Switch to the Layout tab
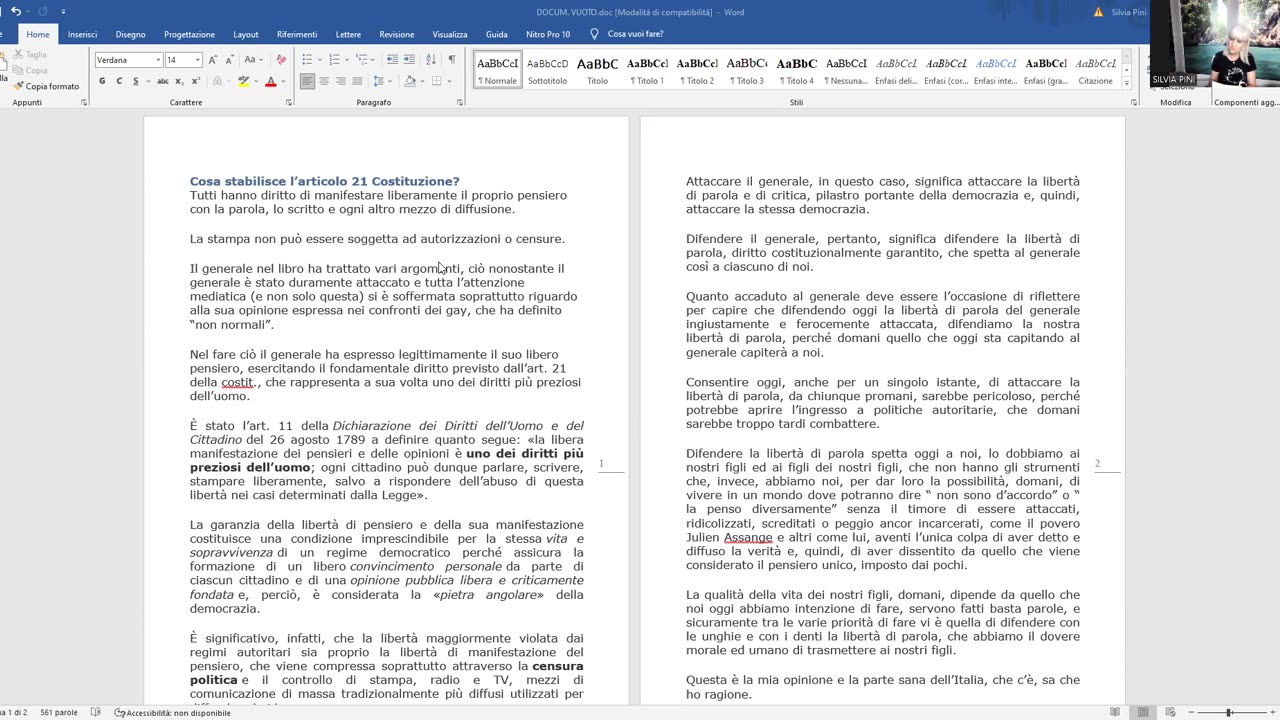 point(246,34)
